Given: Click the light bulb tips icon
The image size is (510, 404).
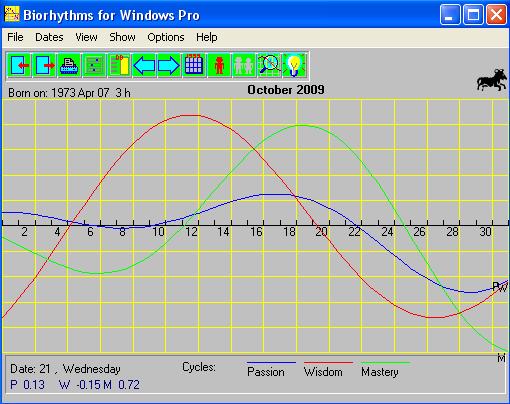Looking at the screenshot, I should click(294, 65).
